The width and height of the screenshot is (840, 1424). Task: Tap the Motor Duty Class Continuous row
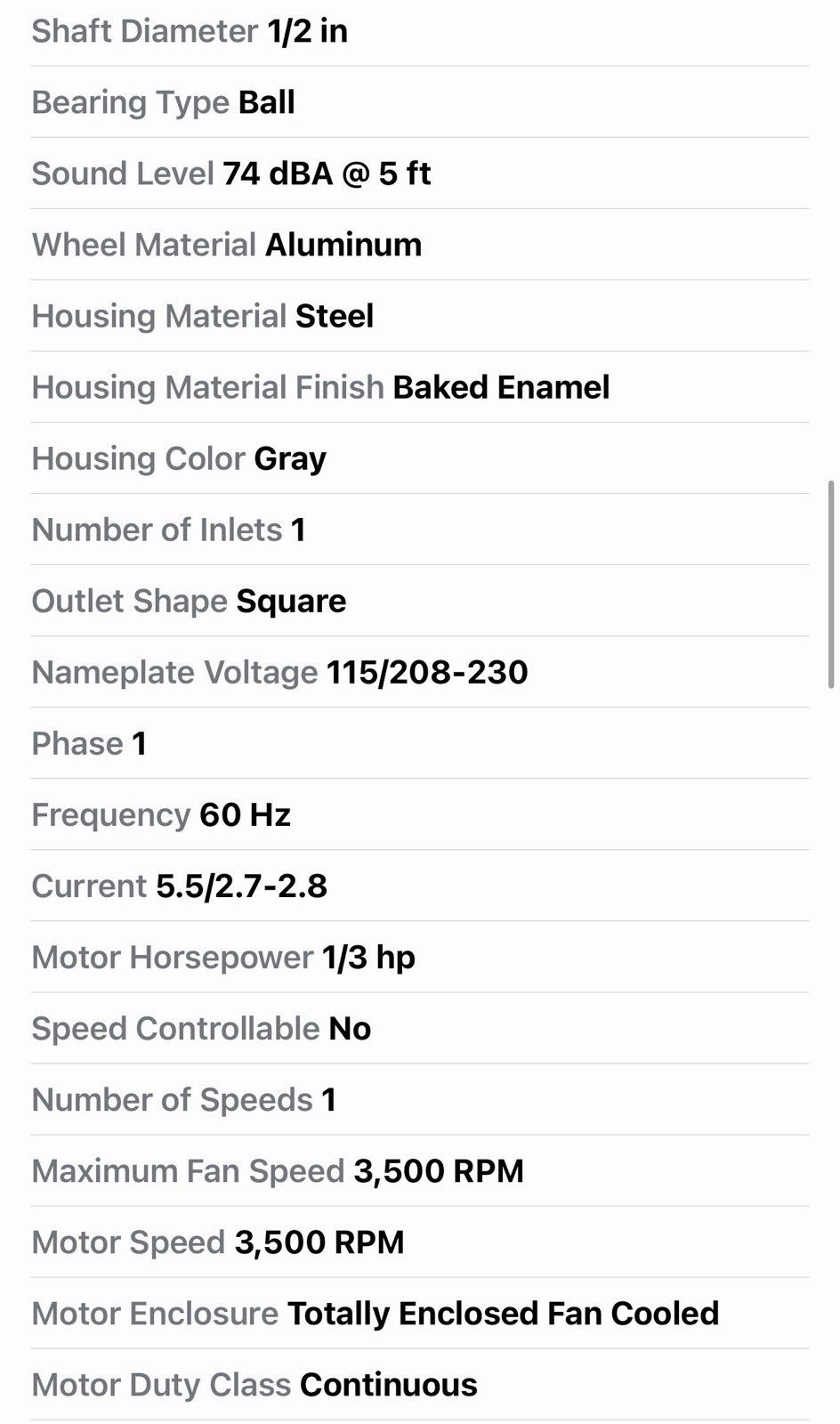tap(420, 1384)
